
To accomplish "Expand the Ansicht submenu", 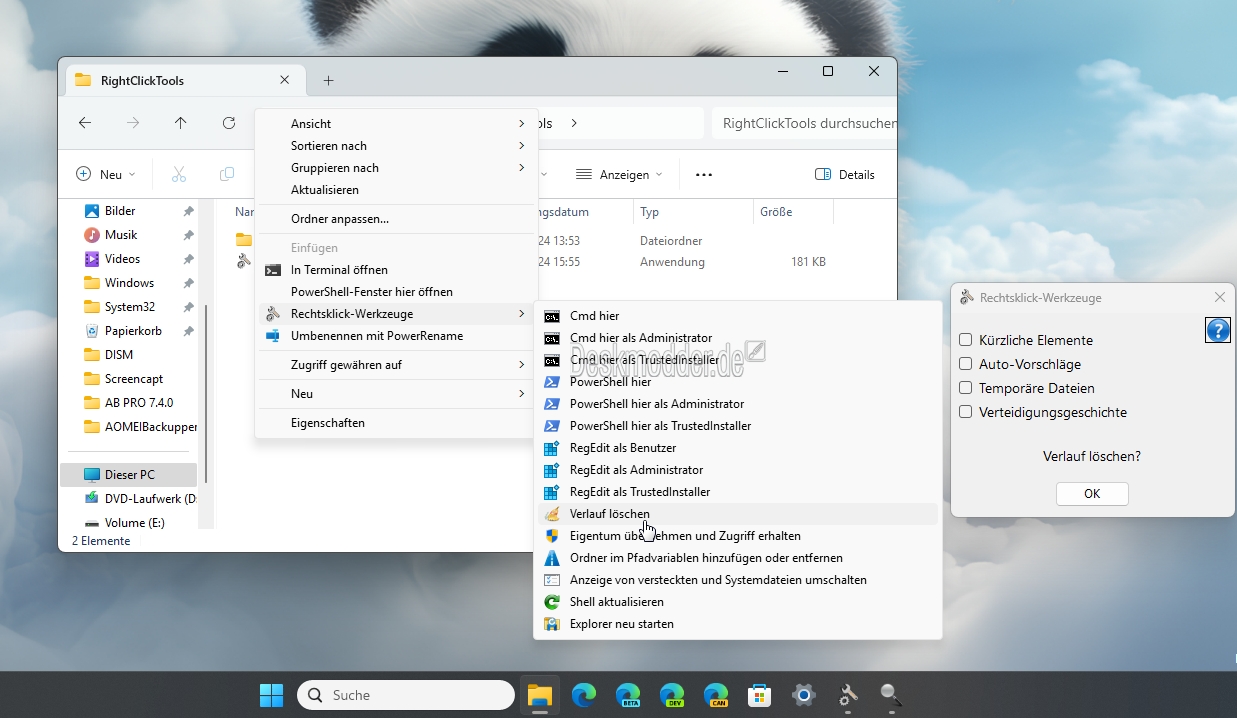I will [x=397, y=124].
